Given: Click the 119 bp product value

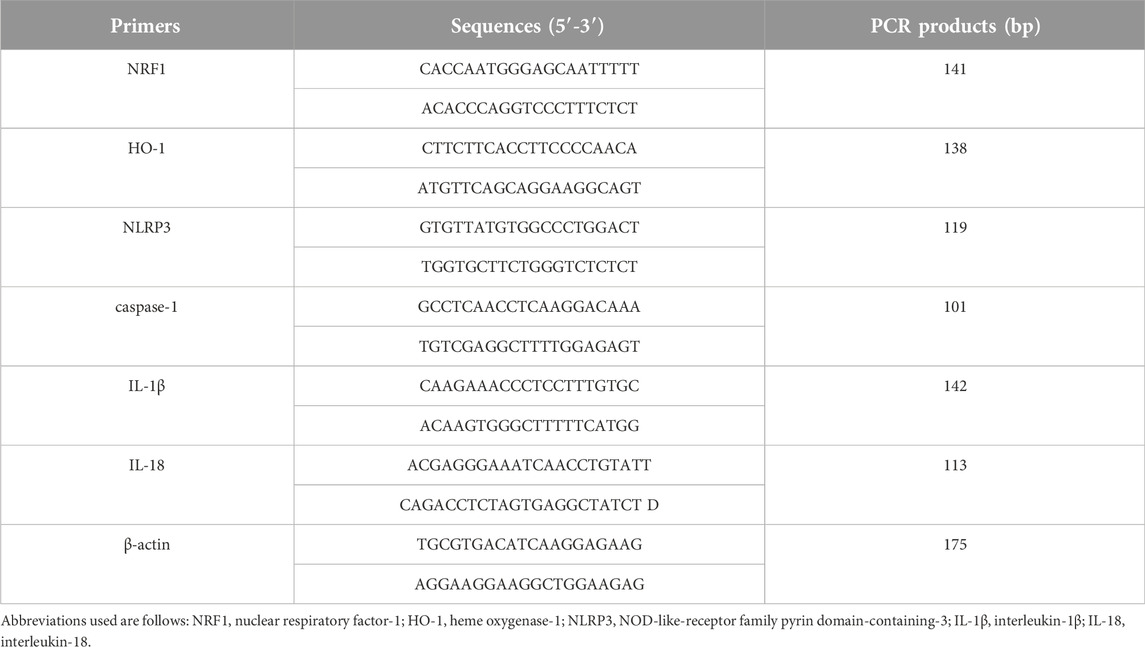Looking at the screenshot, I should 954,228.
